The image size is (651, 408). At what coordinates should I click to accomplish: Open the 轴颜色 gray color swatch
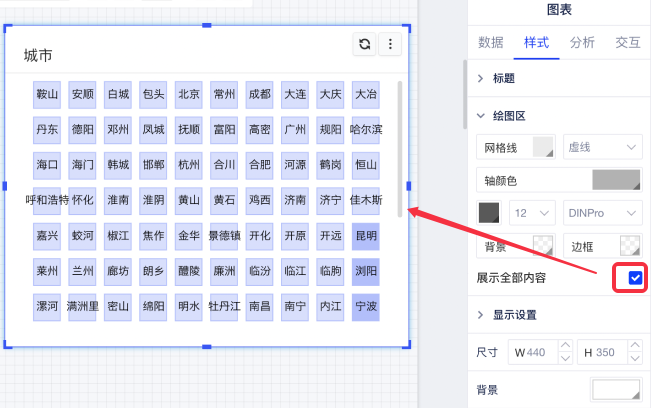[x=615, y=180]
